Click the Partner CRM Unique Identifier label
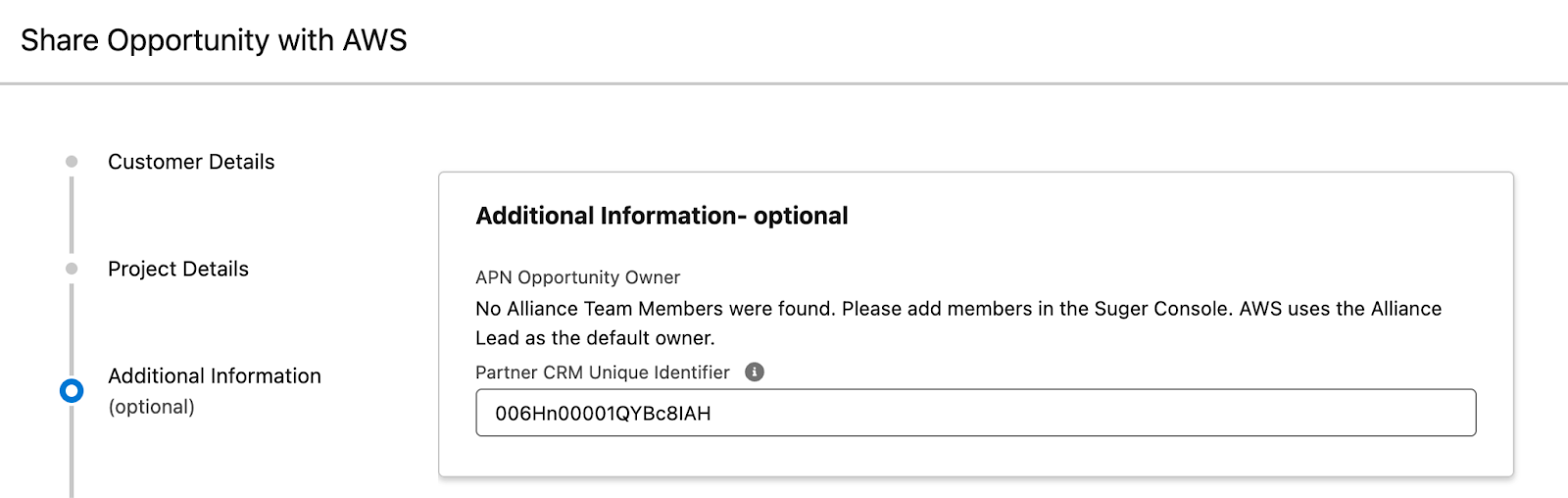 [x=603, y=373]
